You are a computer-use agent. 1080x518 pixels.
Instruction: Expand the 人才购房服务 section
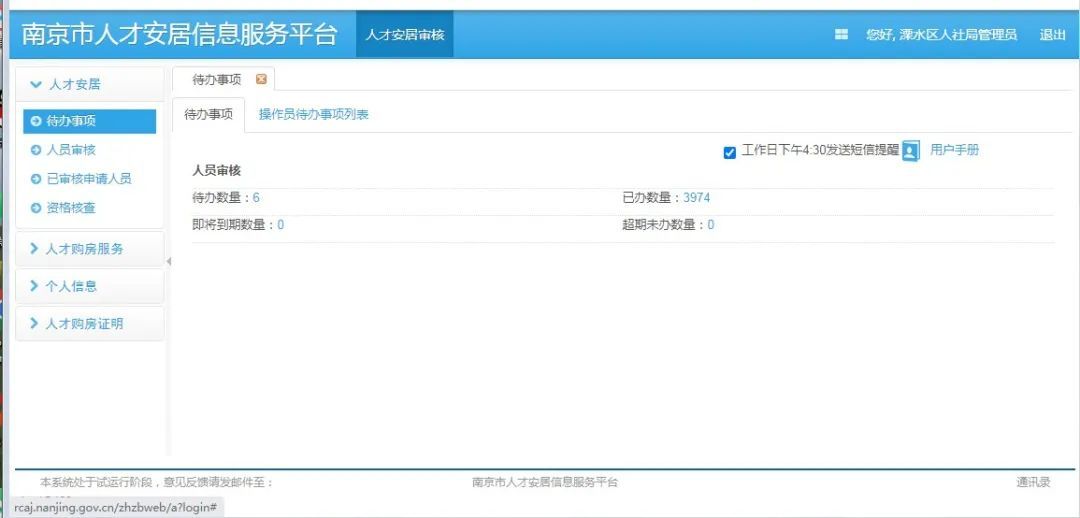[x=90, y=249]
